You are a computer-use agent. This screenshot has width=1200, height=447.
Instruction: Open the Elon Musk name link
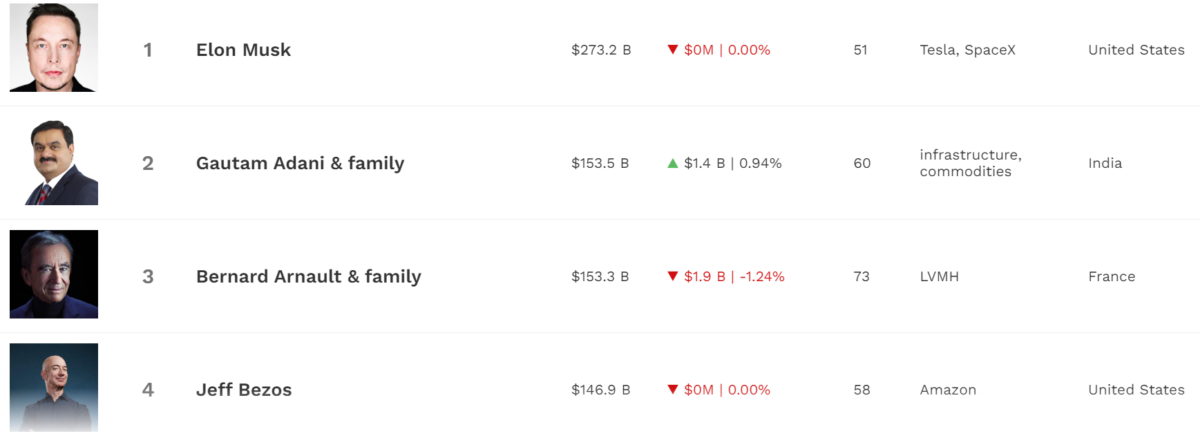point(243,50)
